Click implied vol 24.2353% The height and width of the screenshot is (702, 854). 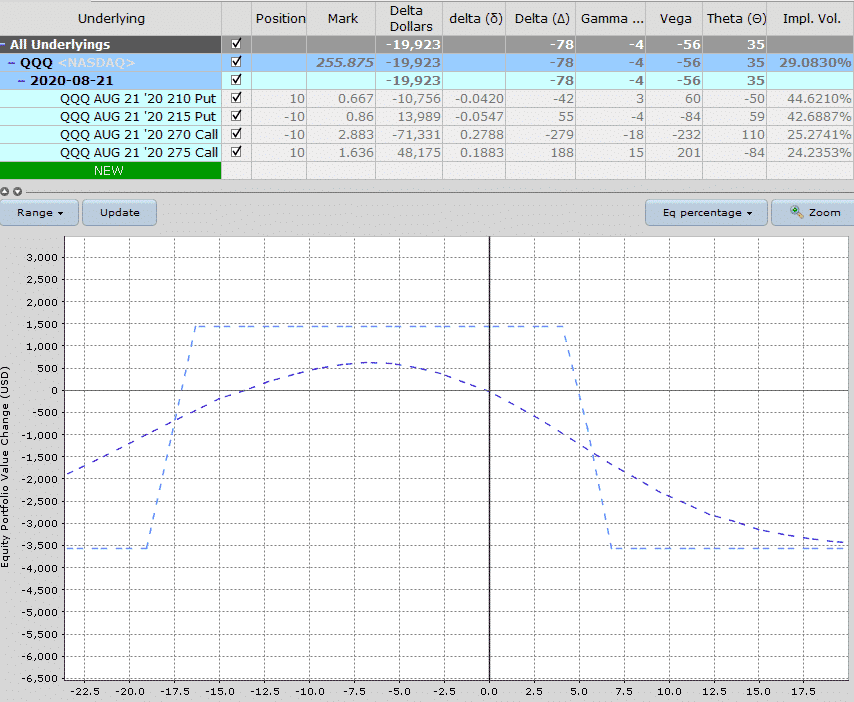[819, 152]
